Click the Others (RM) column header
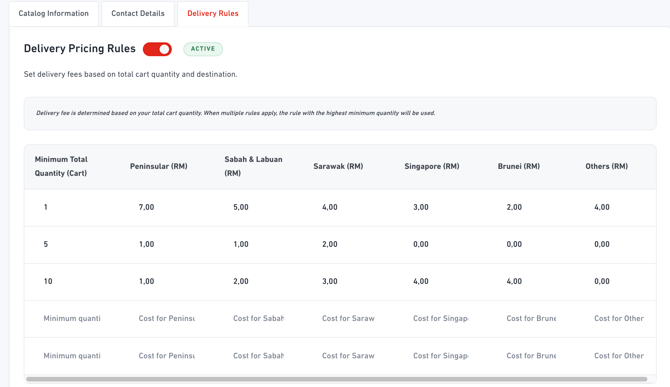The height and width of the screenshot is (387, 670). pyautogui.click(x=606, y=166)
